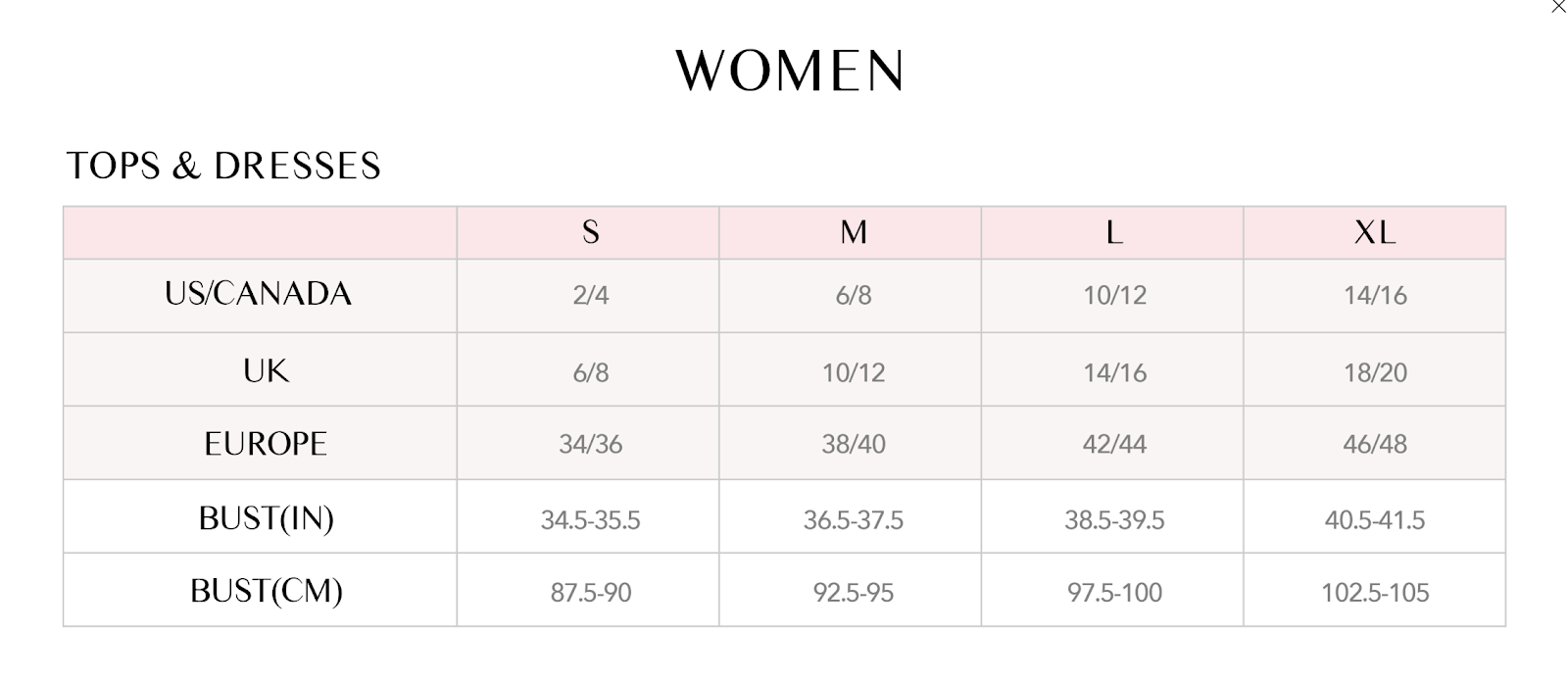The image size is (1568, 681).
Task: Click the UK 18/20 size cell
Action: pos(1374,372)
